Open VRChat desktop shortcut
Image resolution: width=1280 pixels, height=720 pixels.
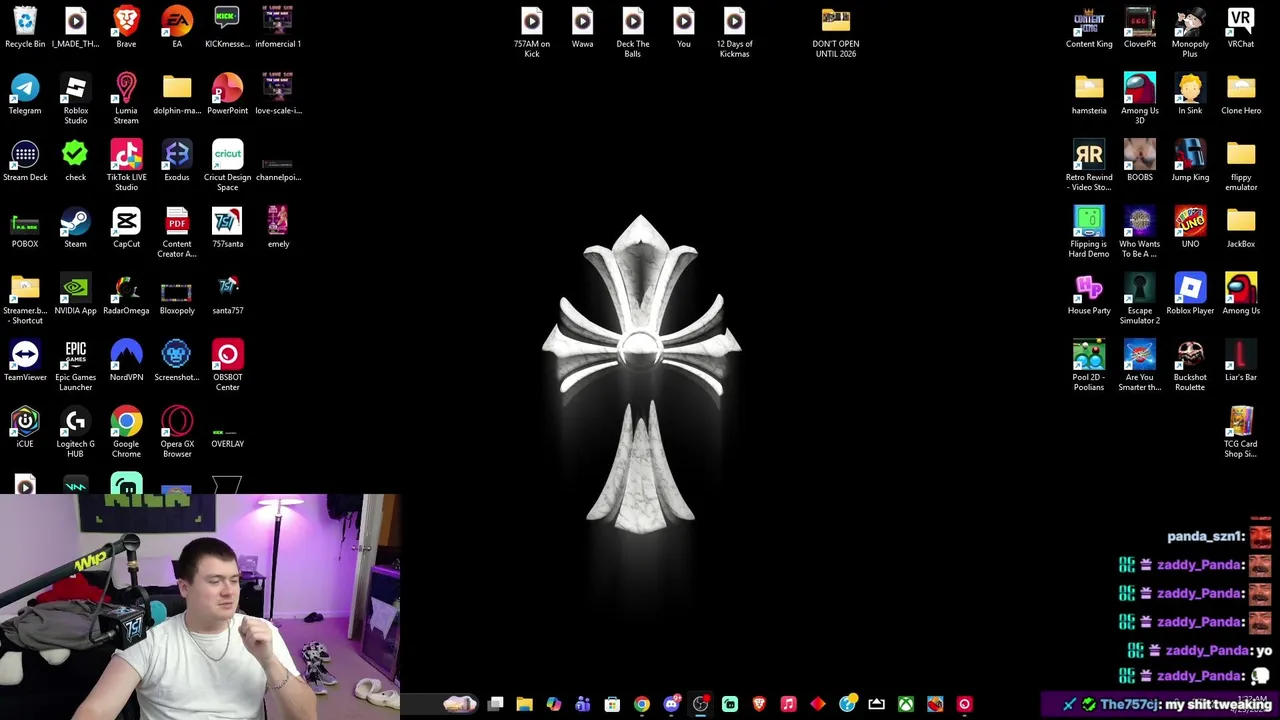point(1241,27)
